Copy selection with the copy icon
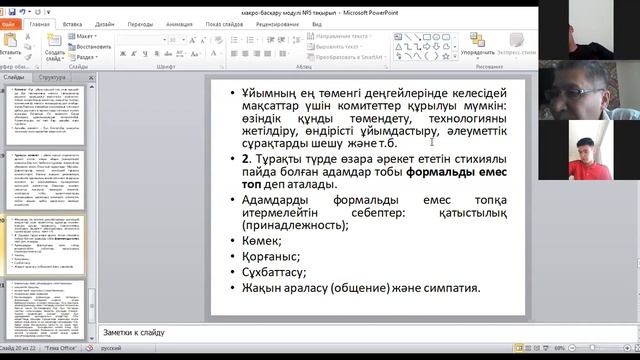 click(x=28, y=47)
